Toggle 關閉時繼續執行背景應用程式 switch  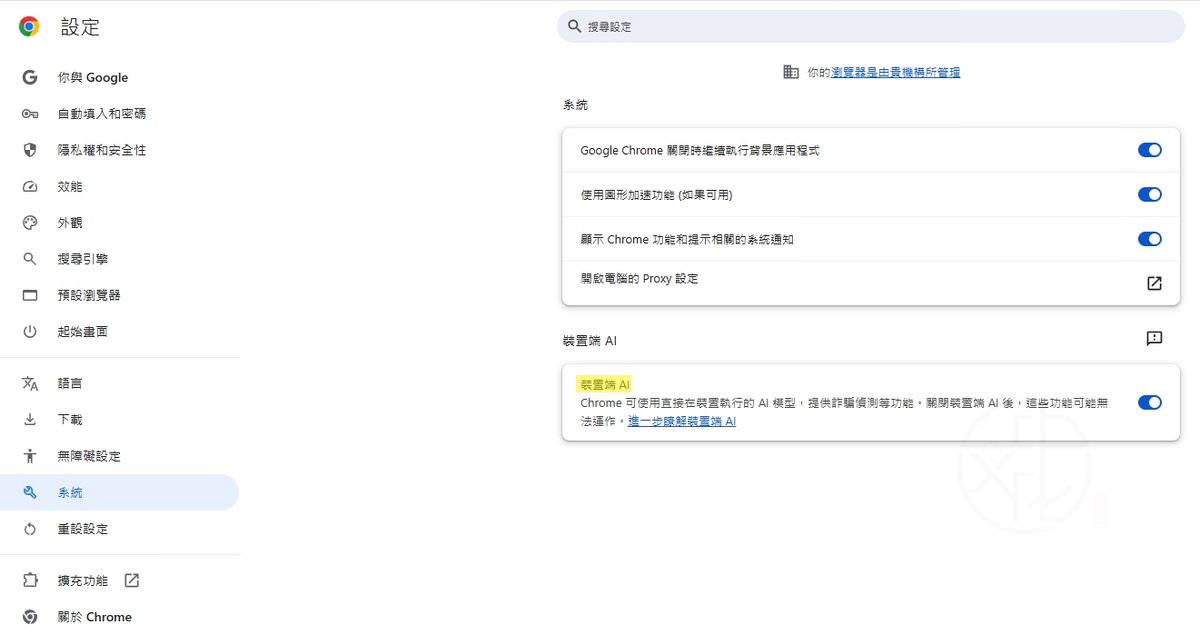tap(1150, 150)
